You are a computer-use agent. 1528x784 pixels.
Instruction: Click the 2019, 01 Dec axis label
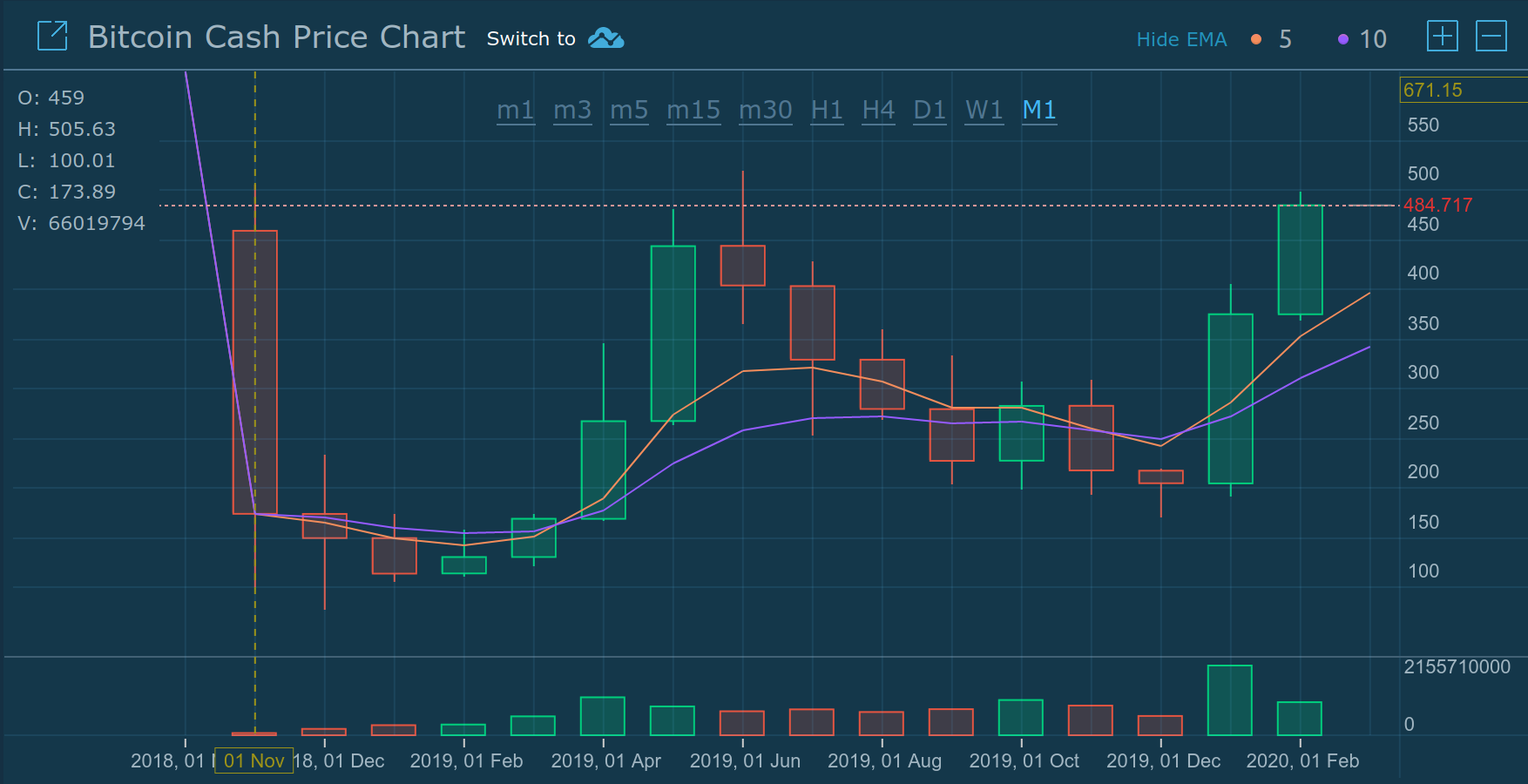pos(1163,761)
